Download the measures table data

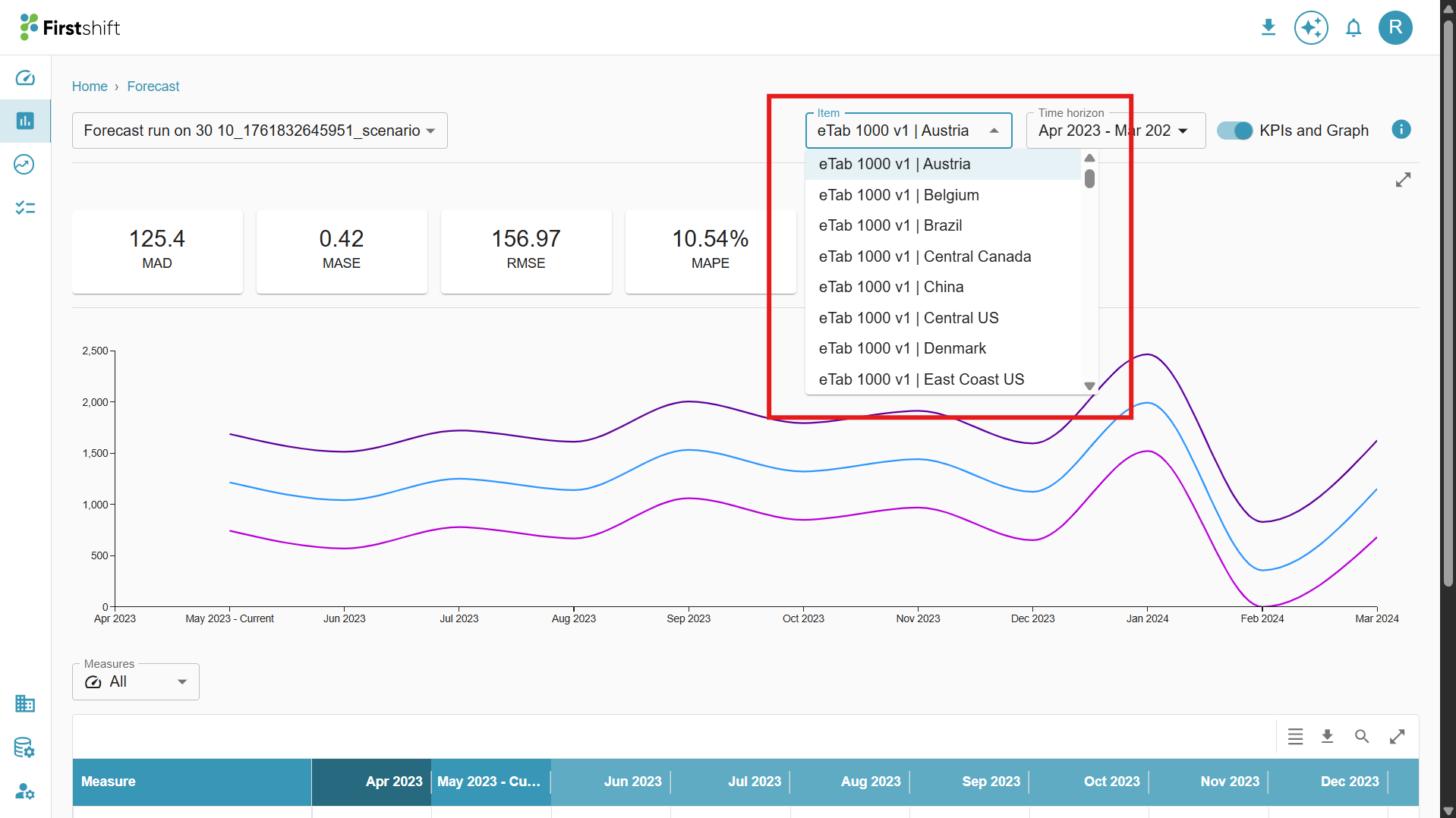click(1328, 736)
